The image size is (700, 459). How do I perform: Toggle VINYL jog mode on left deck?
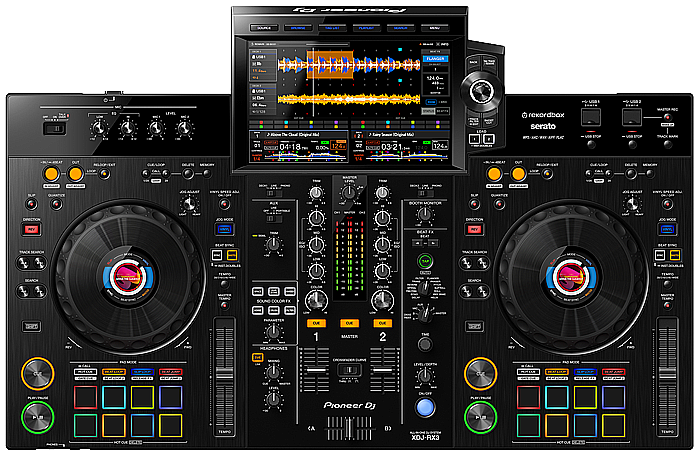224,229
